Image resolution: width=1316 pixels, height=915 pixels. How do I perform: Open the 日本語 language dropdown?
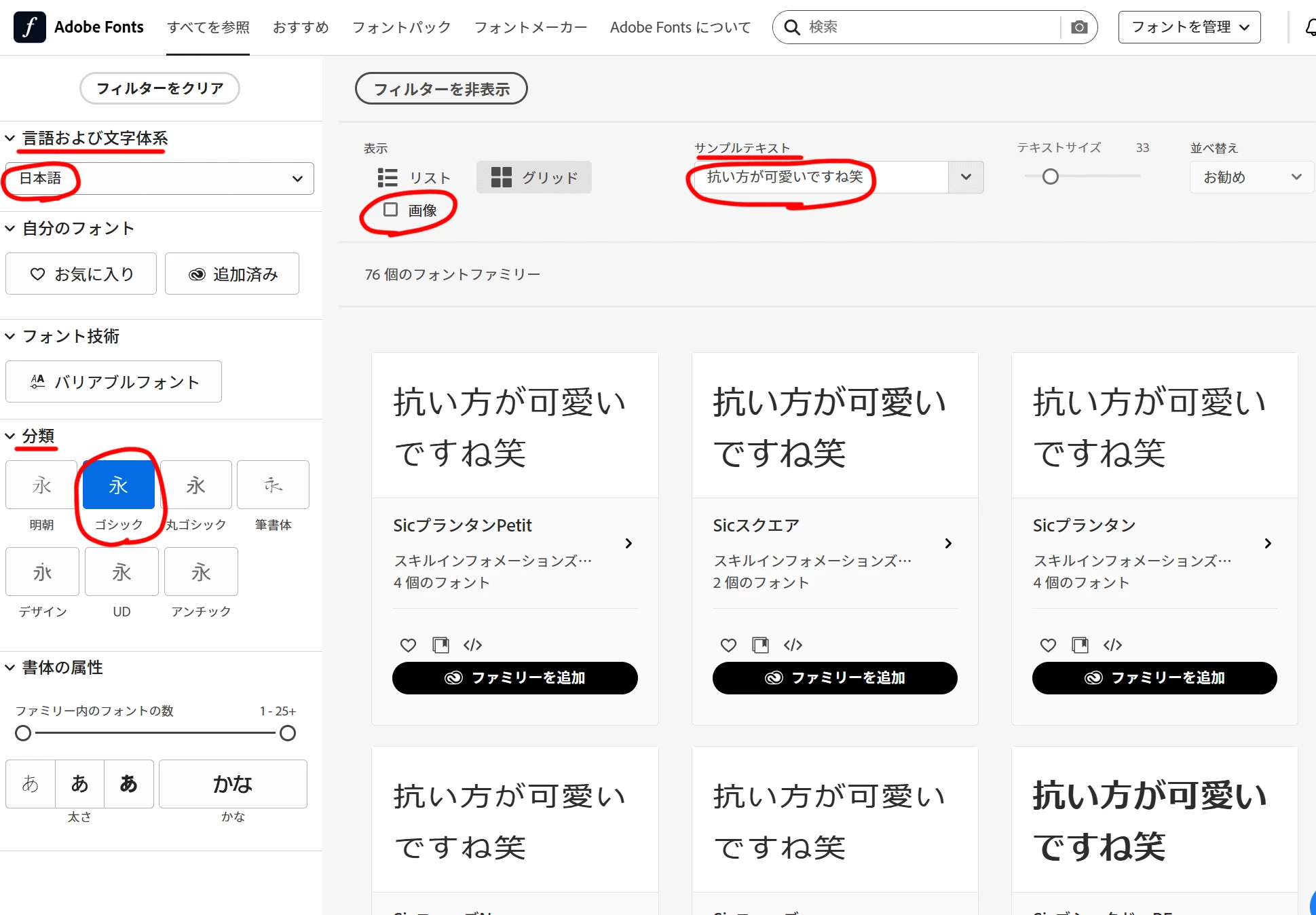click(159, 179)
